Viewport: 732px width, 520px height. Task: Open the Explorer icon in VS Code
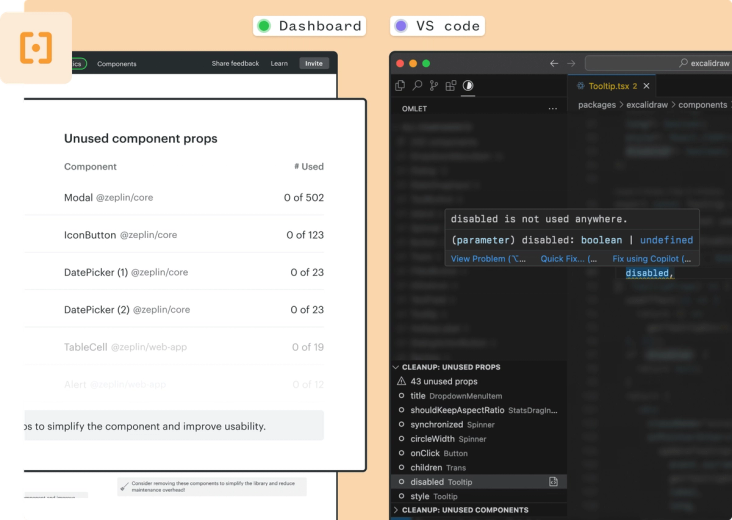400,85
